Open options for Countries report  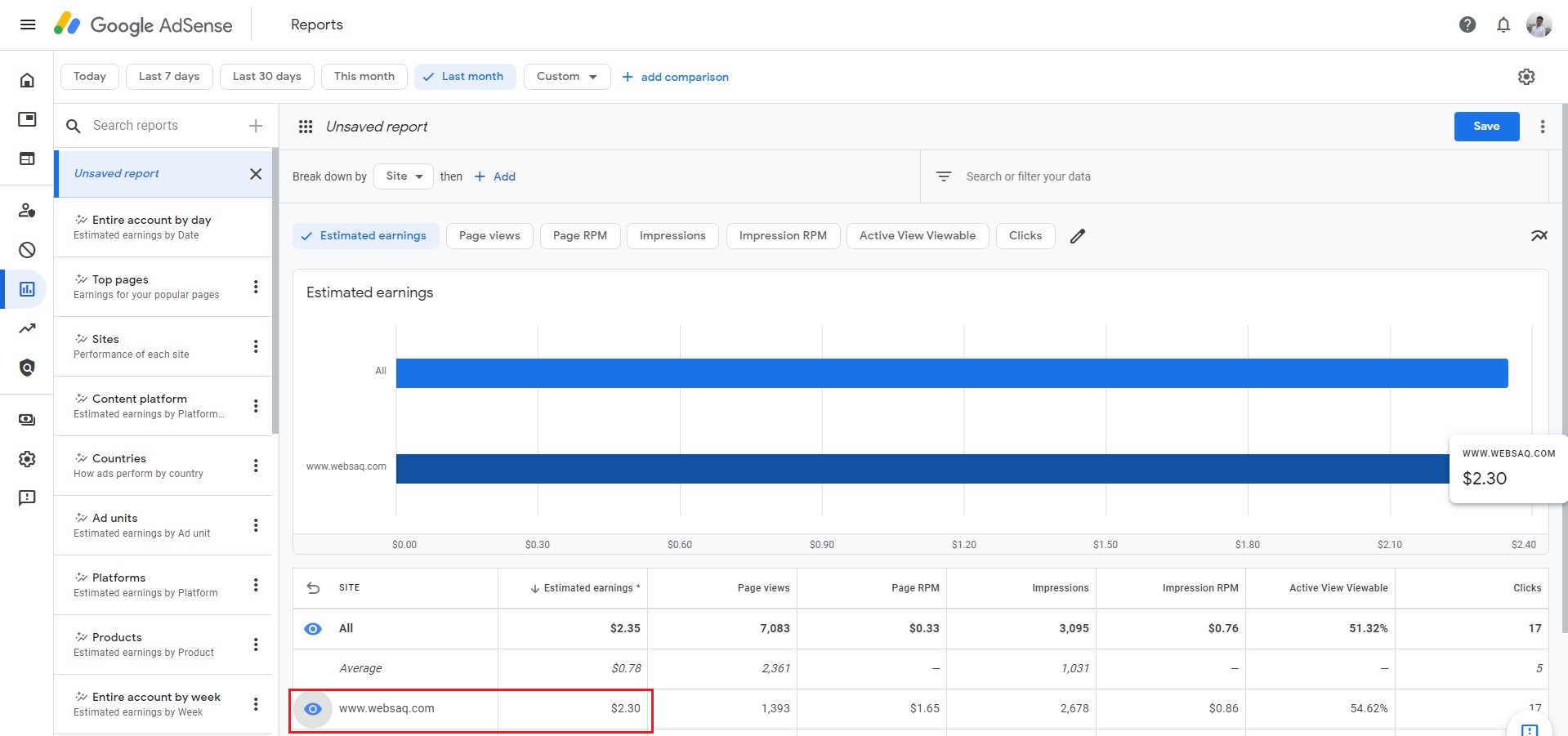(x=256, y=466)
